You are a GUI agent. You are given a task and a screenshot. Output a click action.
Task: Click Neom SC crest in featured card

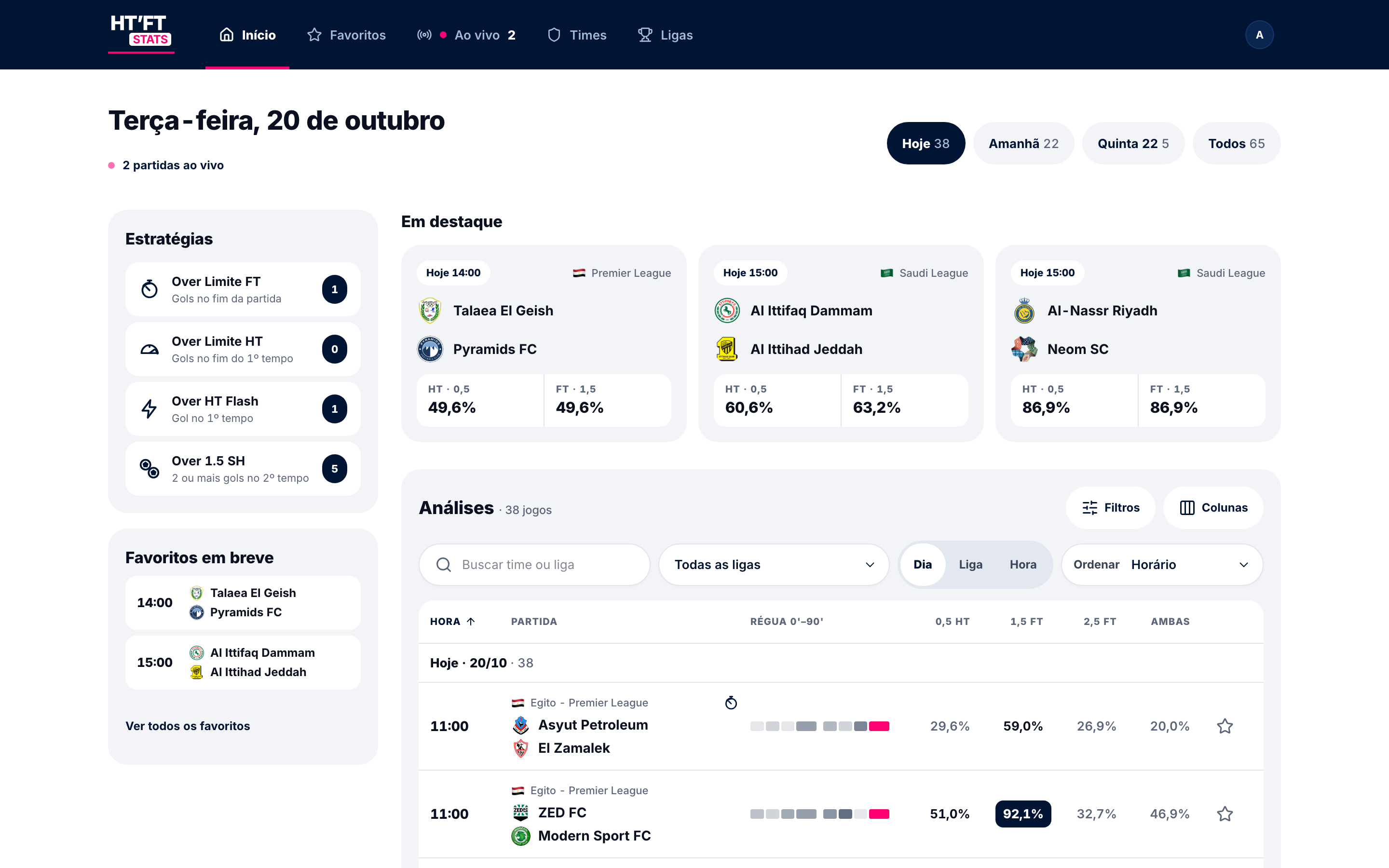tap(1024, 349)
